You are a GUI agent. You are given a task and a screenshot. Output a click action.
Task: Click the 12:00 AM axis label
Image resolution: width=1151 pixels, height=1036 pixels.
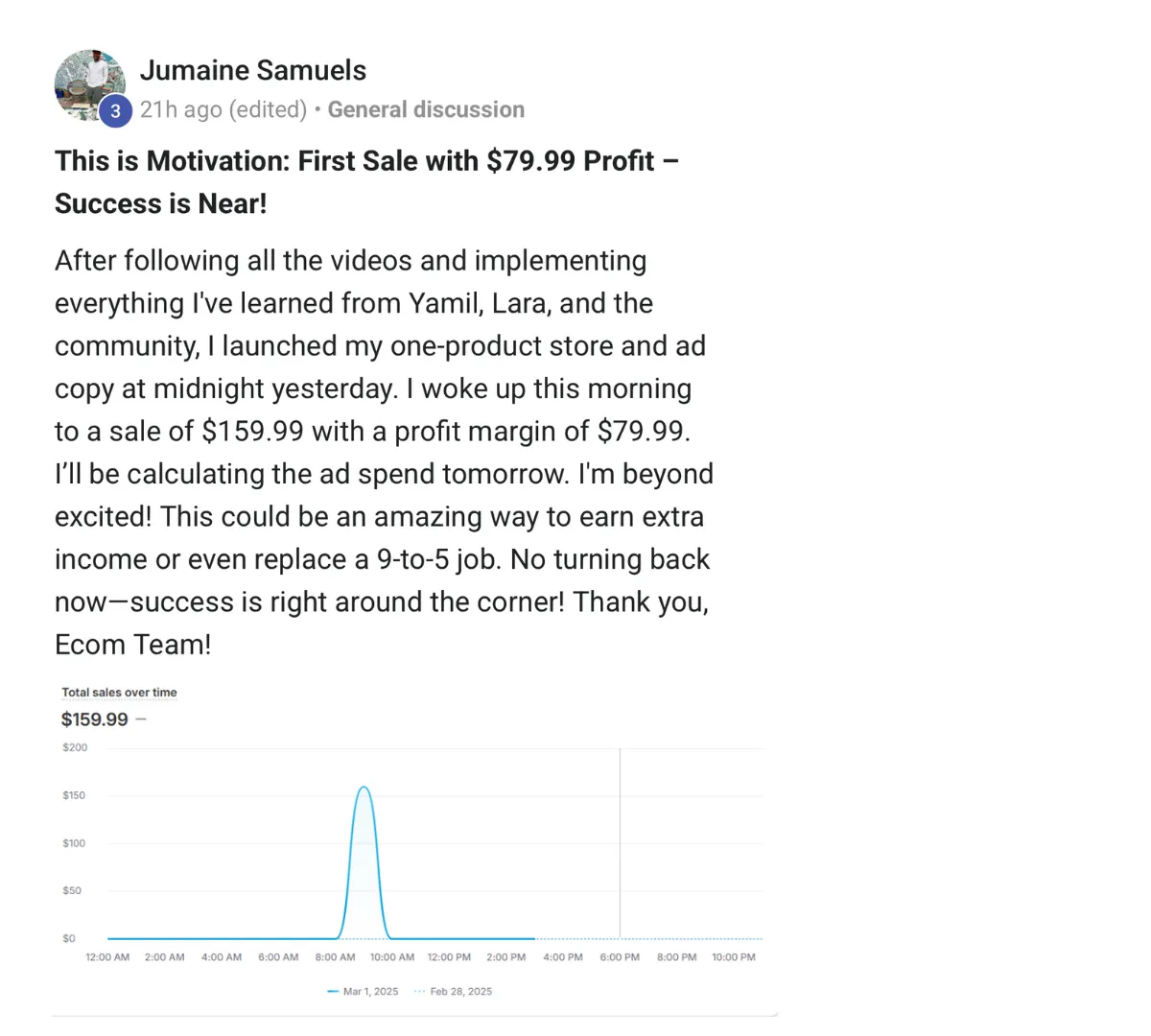107,957
